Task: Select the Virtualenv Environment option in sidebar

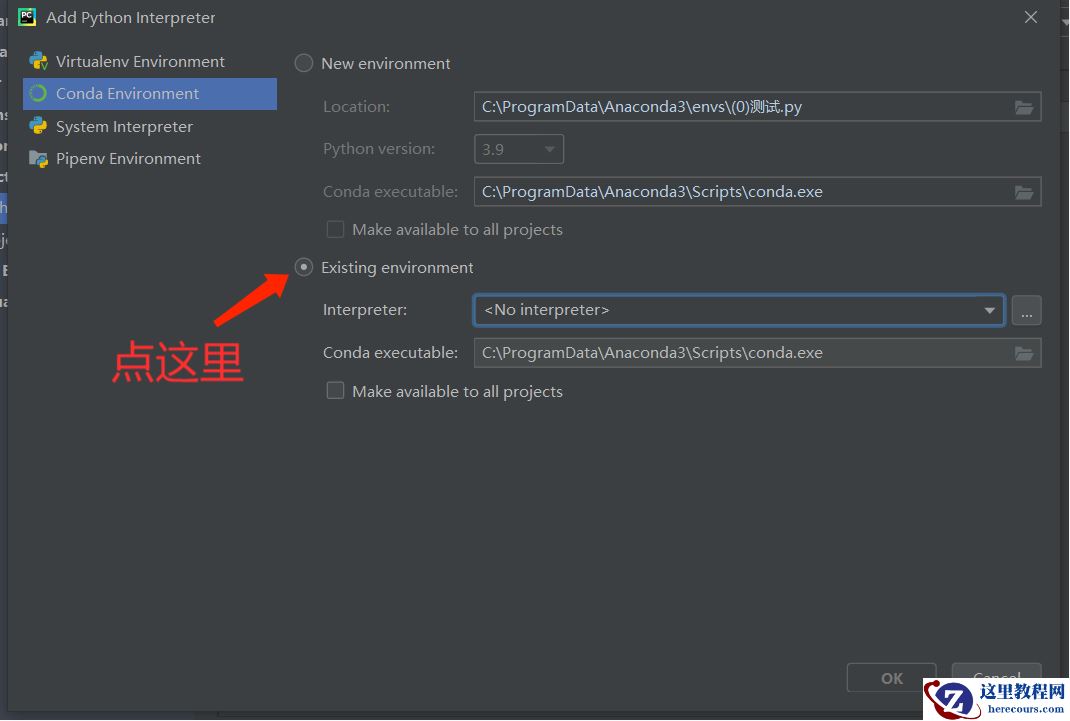Action: [x=140, y=61]
